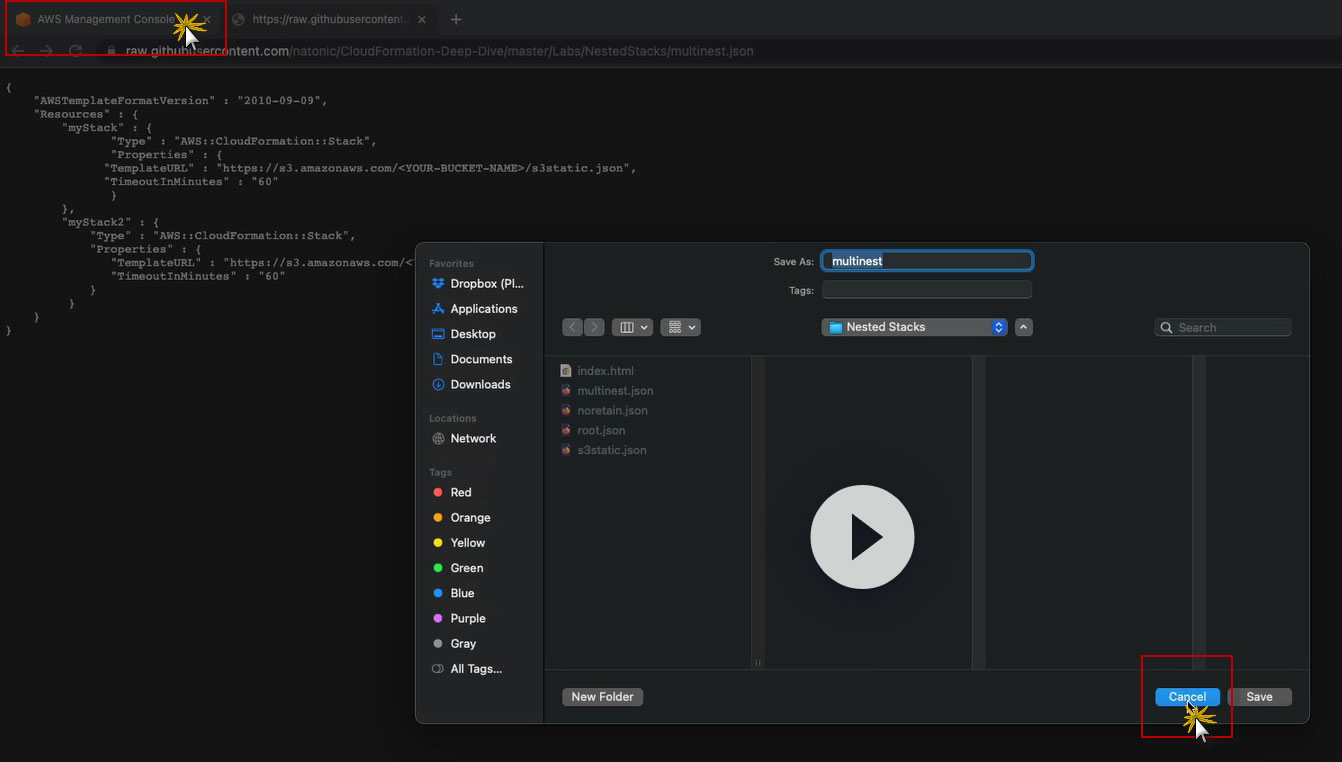Image resolution: width=1342 pixels, height=762 pixels.
Task: Reload the page with the refresh icon
Action: pos(75,50)
